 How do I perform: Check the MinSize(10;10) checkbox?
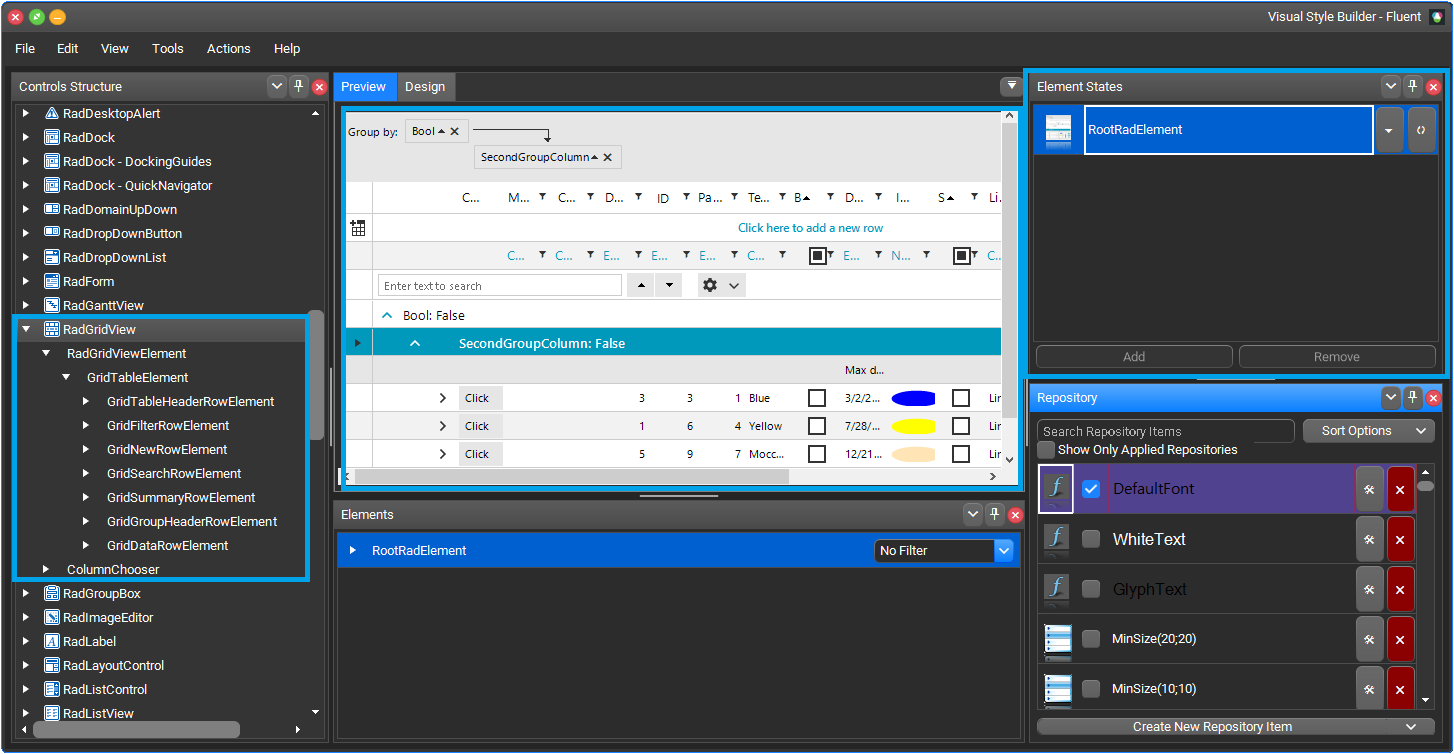pos(1091,688)
